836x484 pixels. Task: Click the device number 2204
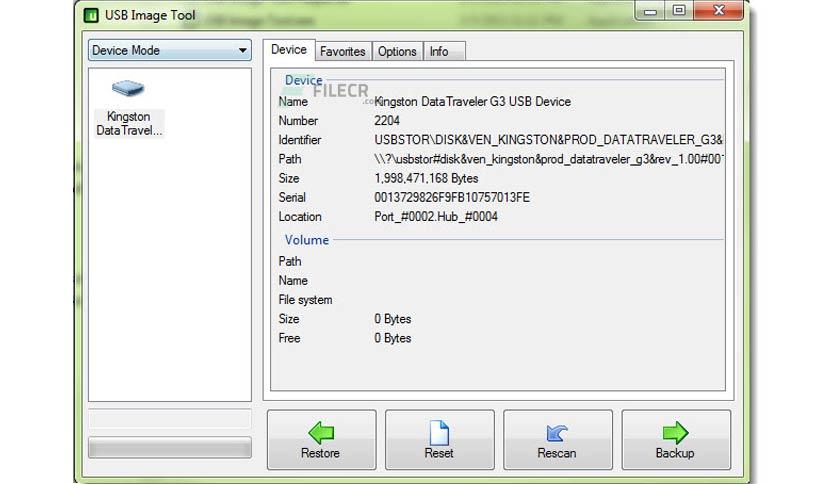pos(387,121)
